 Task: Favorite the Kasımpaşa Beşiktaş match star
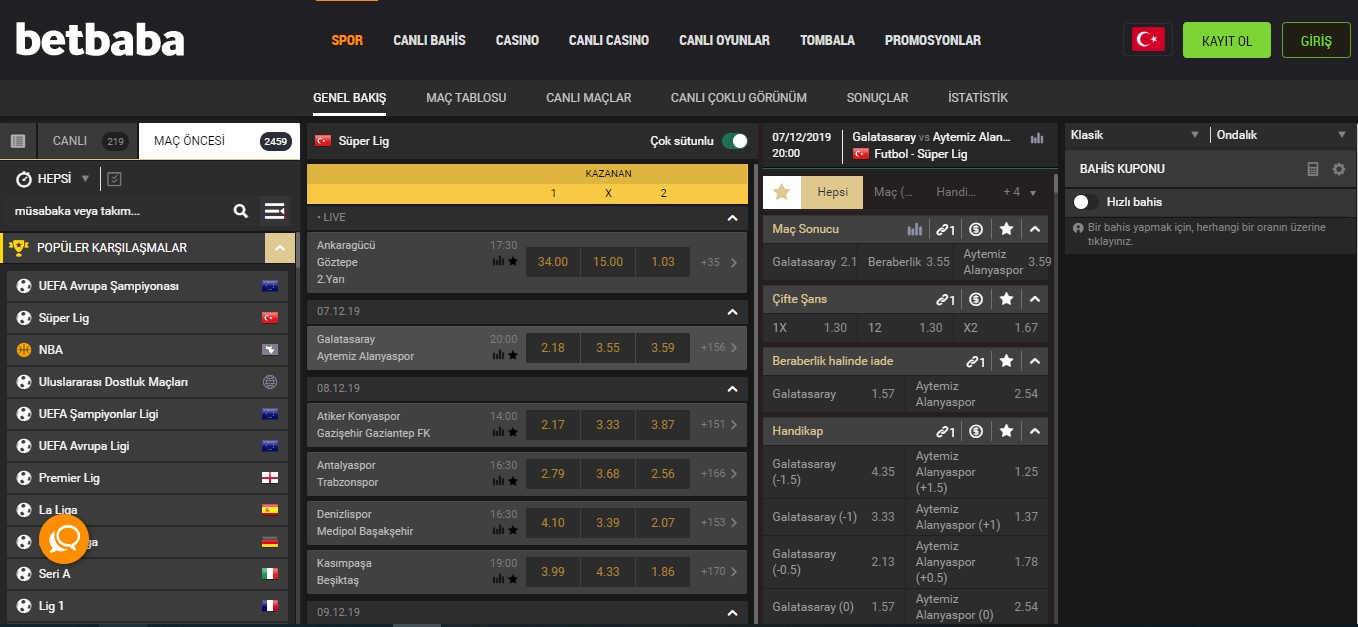[x=512, y=579]
